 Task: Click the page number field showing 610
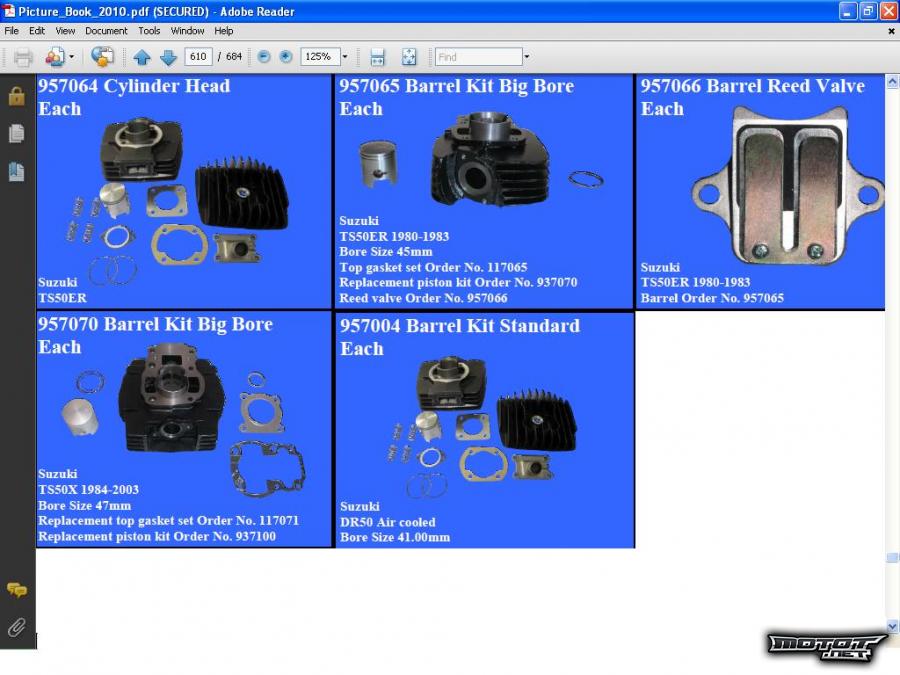198,57
